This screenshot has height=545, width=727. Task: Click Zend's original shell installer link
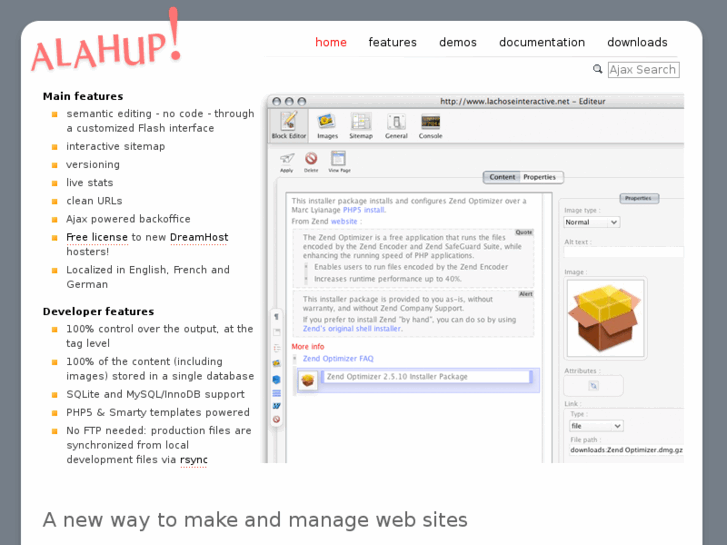[x=352, y=328]
